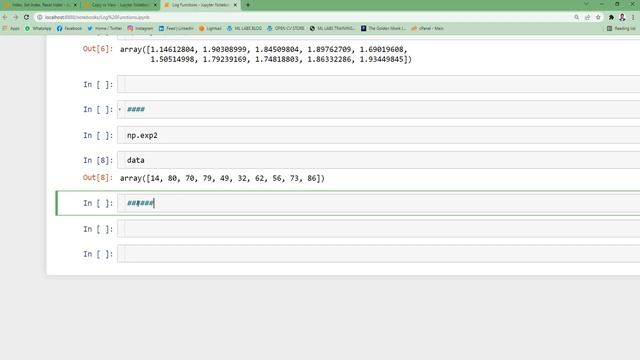This screenshot has width=640, height=360.
Task: Focus the localhost address bar URL
Action: click(97, 17)
